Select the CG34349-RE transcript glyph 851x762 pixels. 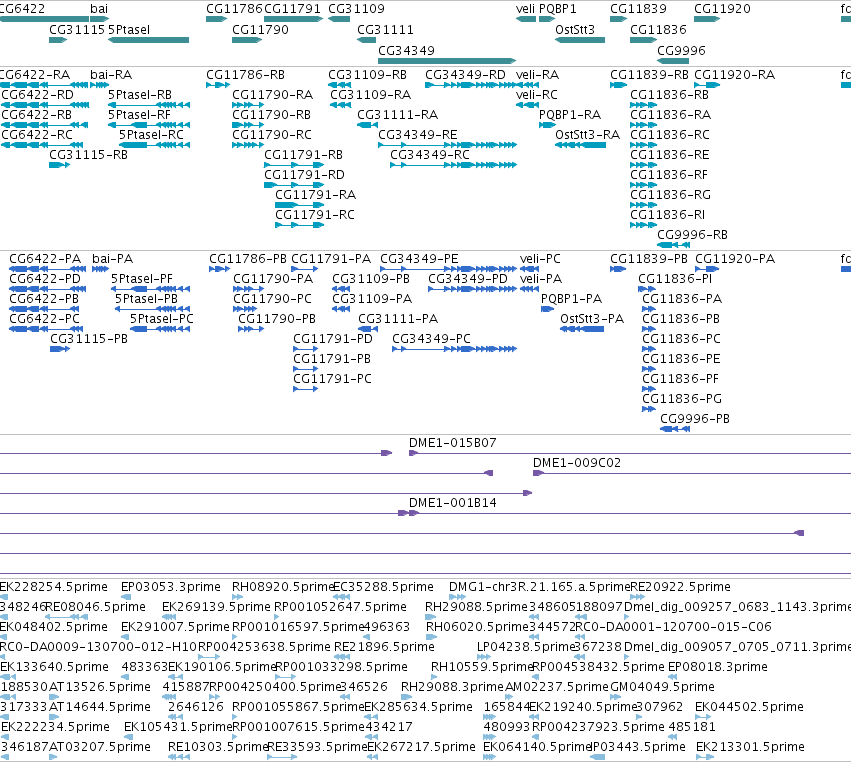coord(447,145)
